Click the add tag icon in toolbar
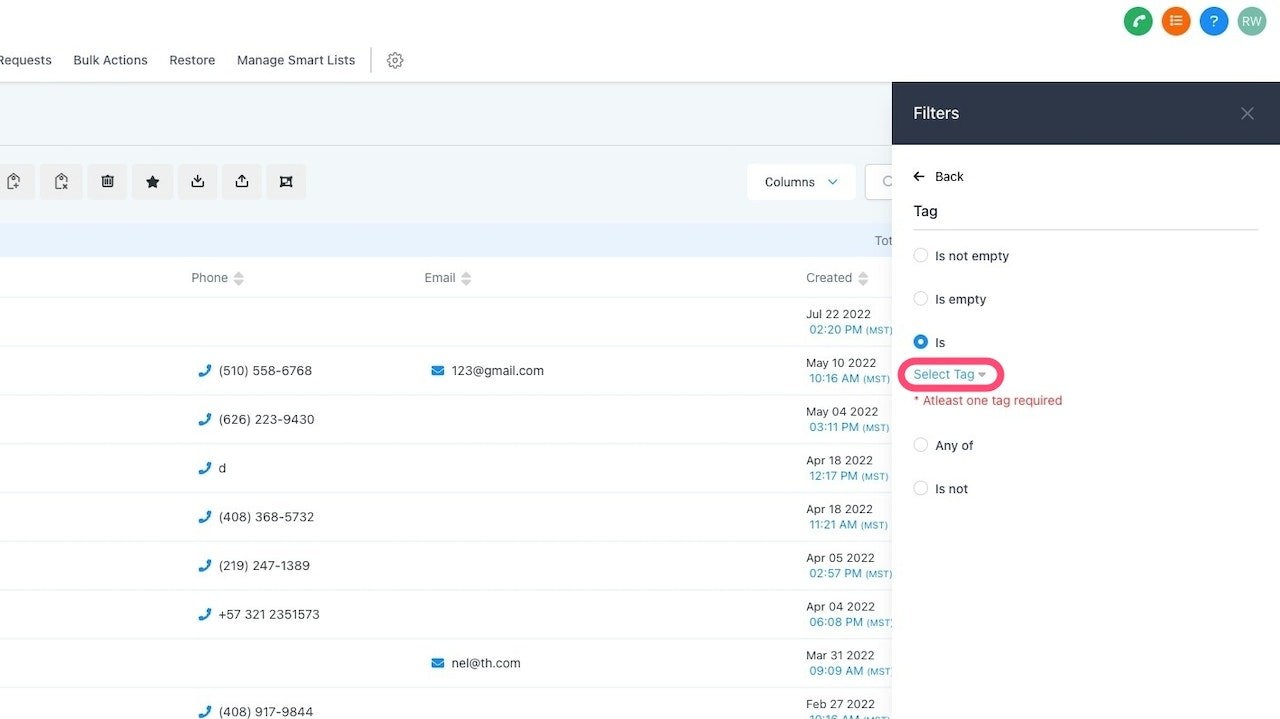 pos(14,182)
